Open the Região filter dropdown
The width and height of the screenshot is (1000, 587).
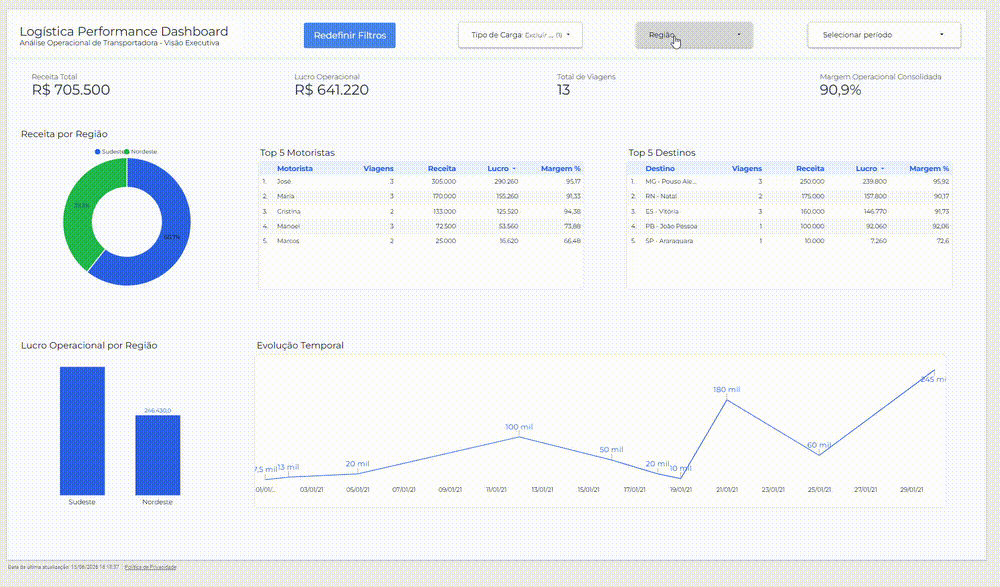(x=694, y=35)
